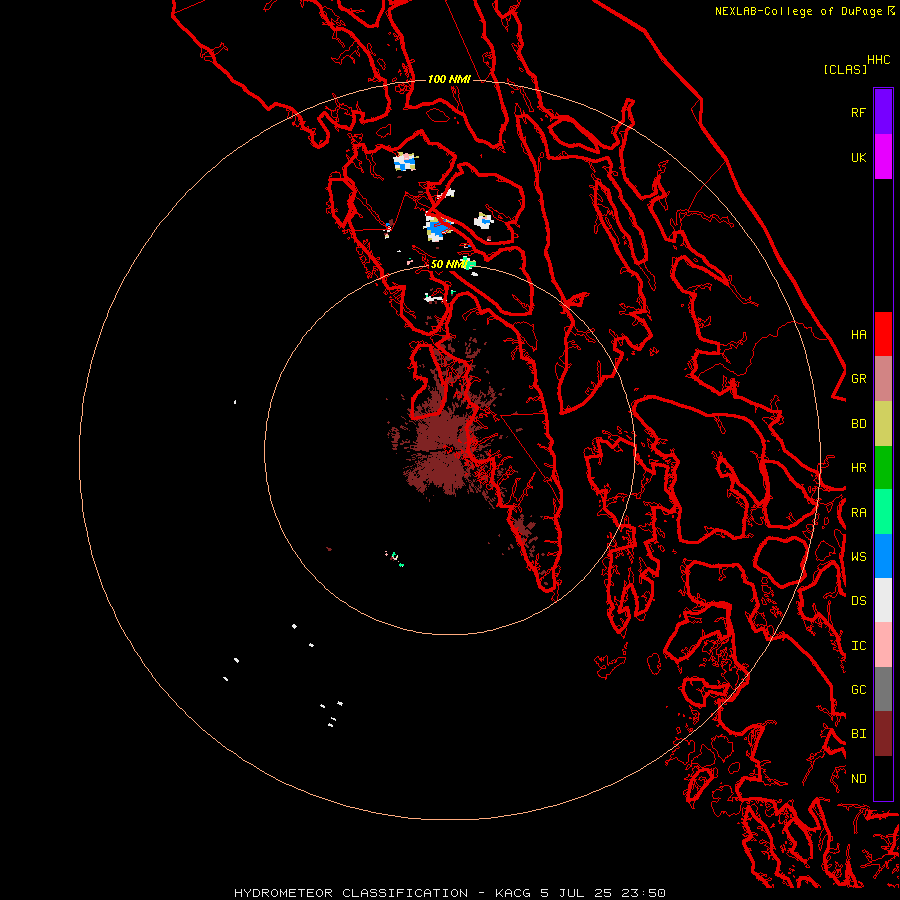Click the RF legend label
The width and height of the screenshot is (900, 900).
coord(859,112)
